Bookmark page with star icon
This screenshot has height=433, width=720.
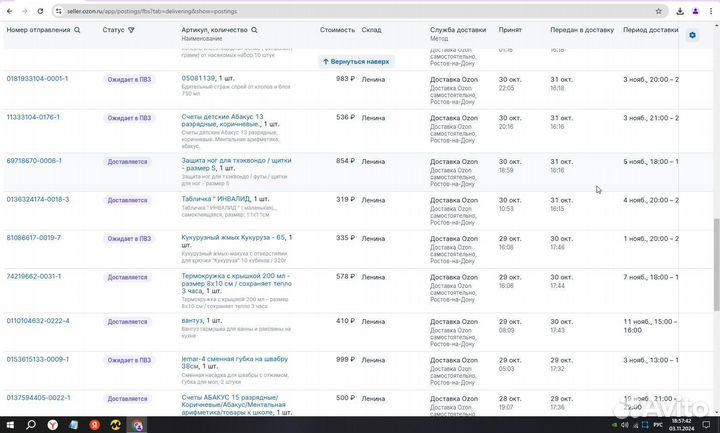pos(661,11)
